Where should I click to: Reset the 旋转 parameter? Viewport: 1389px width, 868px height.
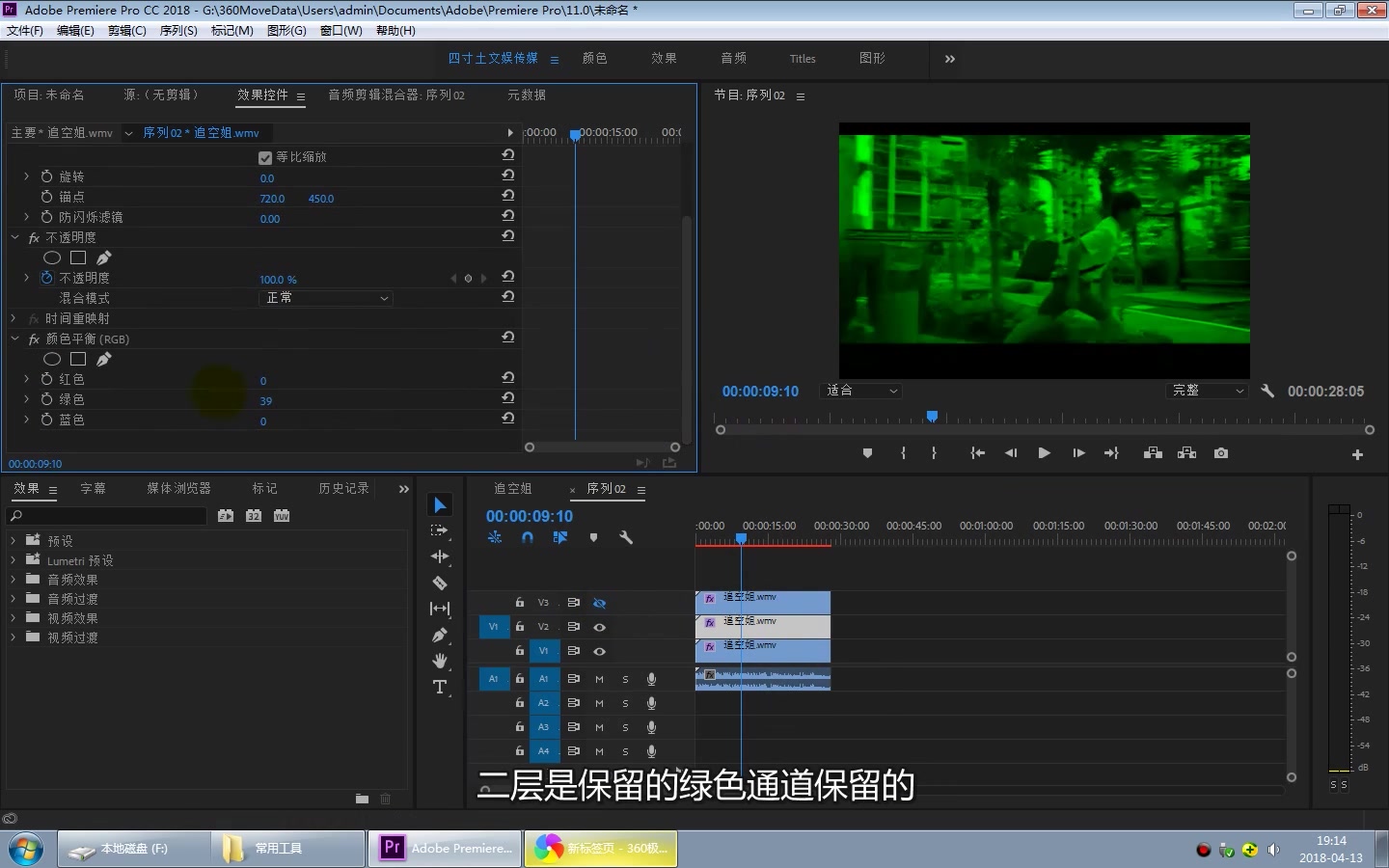click(507, 176)
